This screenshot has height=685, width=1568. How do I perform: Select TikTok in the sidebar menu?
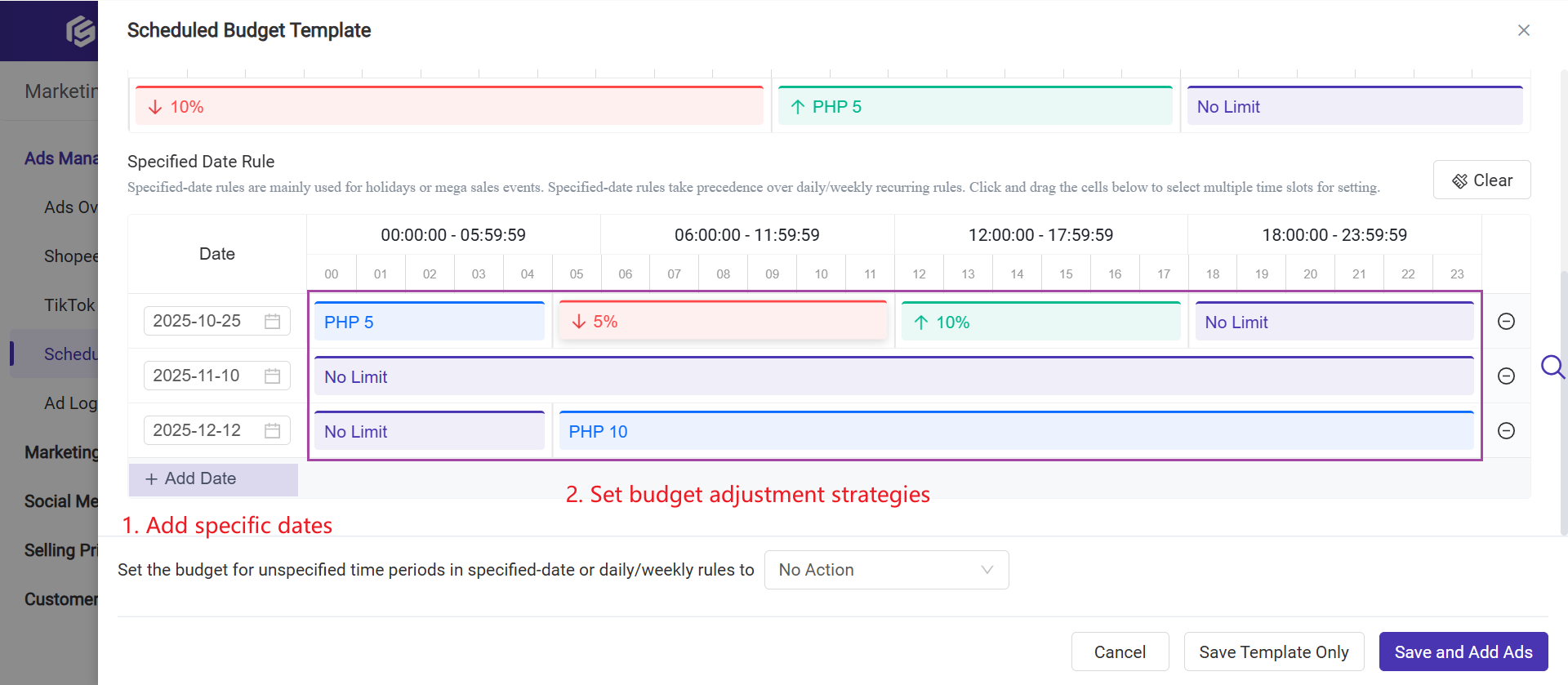point(69,305)
